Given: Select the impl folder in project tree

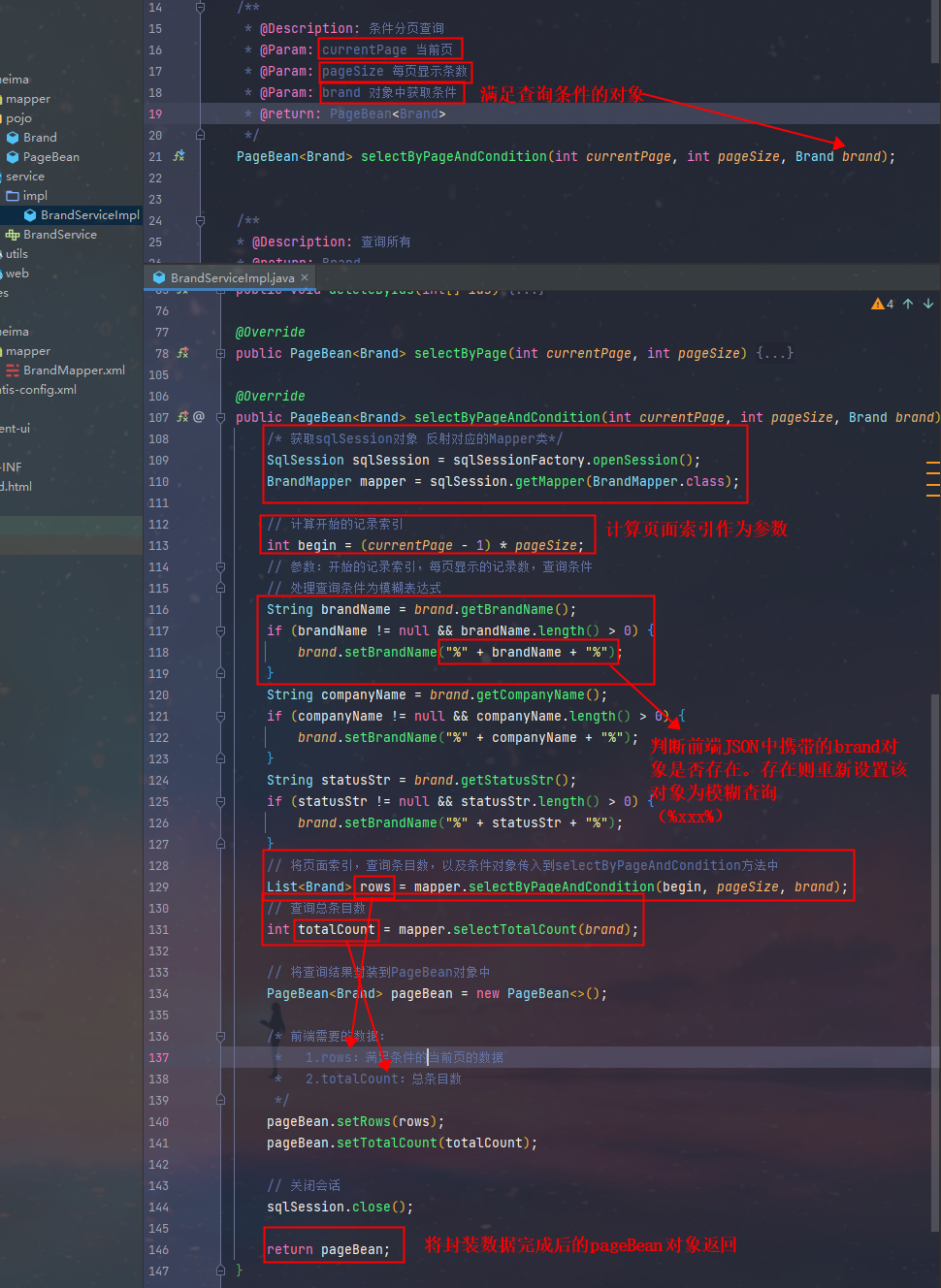Looking at the screenshot, I should tap(35, 195).
